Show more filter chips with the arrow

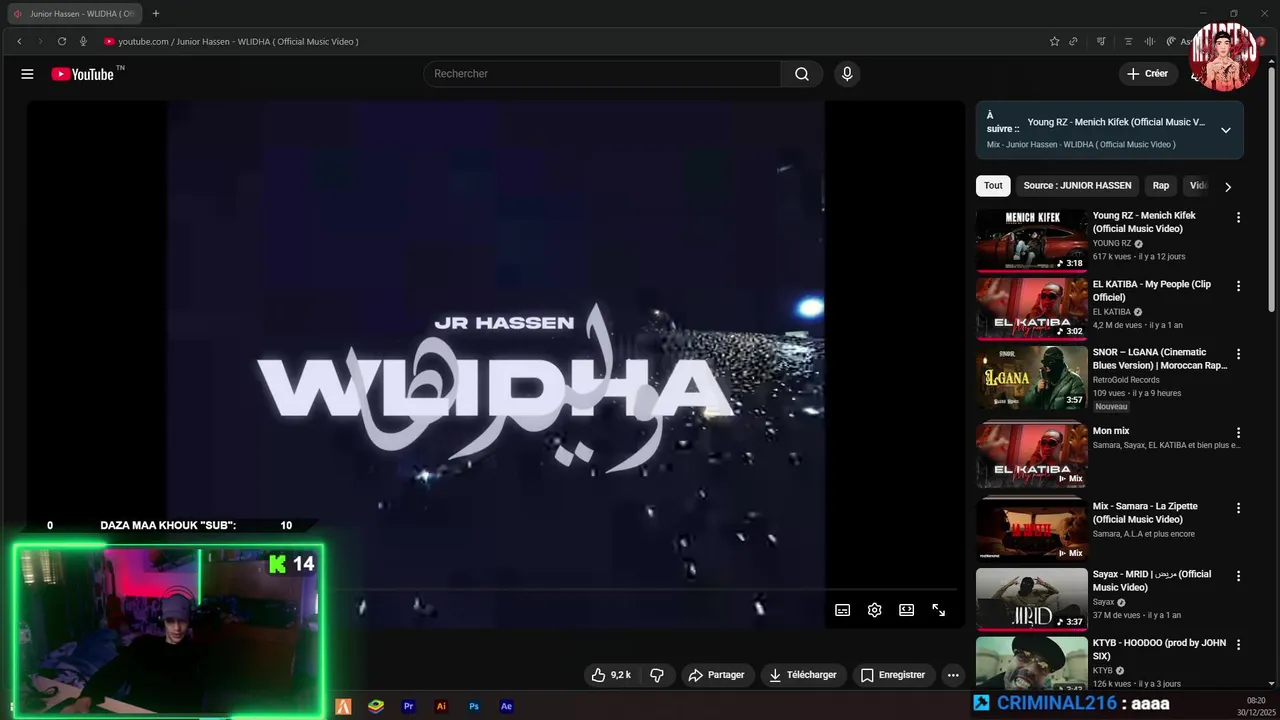(x=1228, y=186)
